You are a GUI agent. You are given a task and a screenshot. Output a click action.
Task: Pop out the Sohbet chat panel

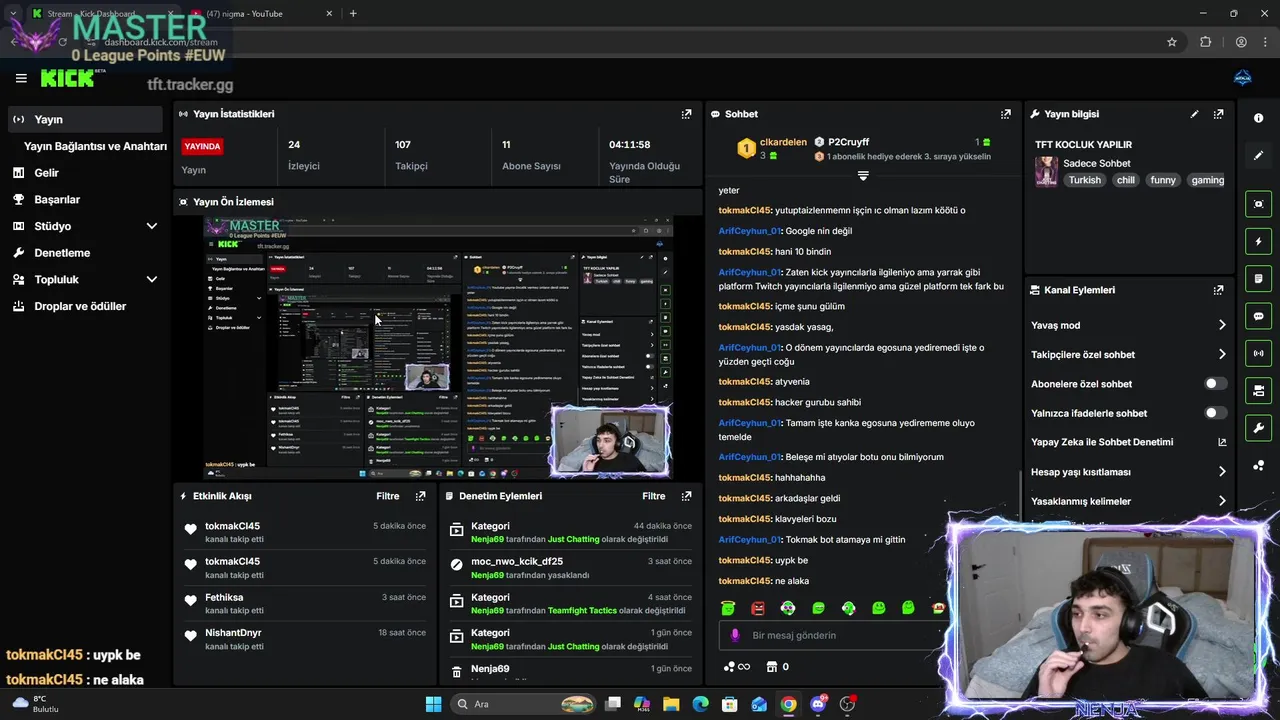[1005, 114]
